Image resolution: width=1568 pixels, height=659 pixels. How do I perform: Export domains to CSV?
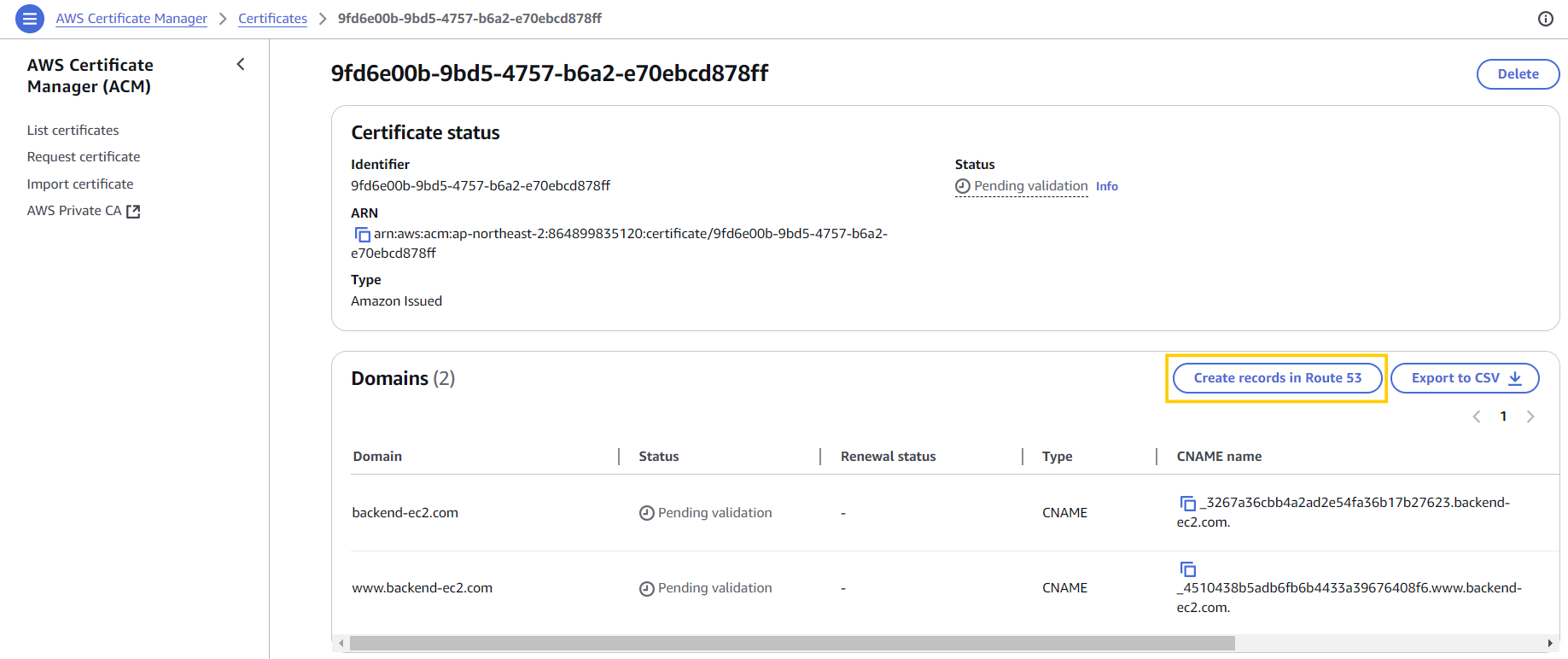point(1465,378)
